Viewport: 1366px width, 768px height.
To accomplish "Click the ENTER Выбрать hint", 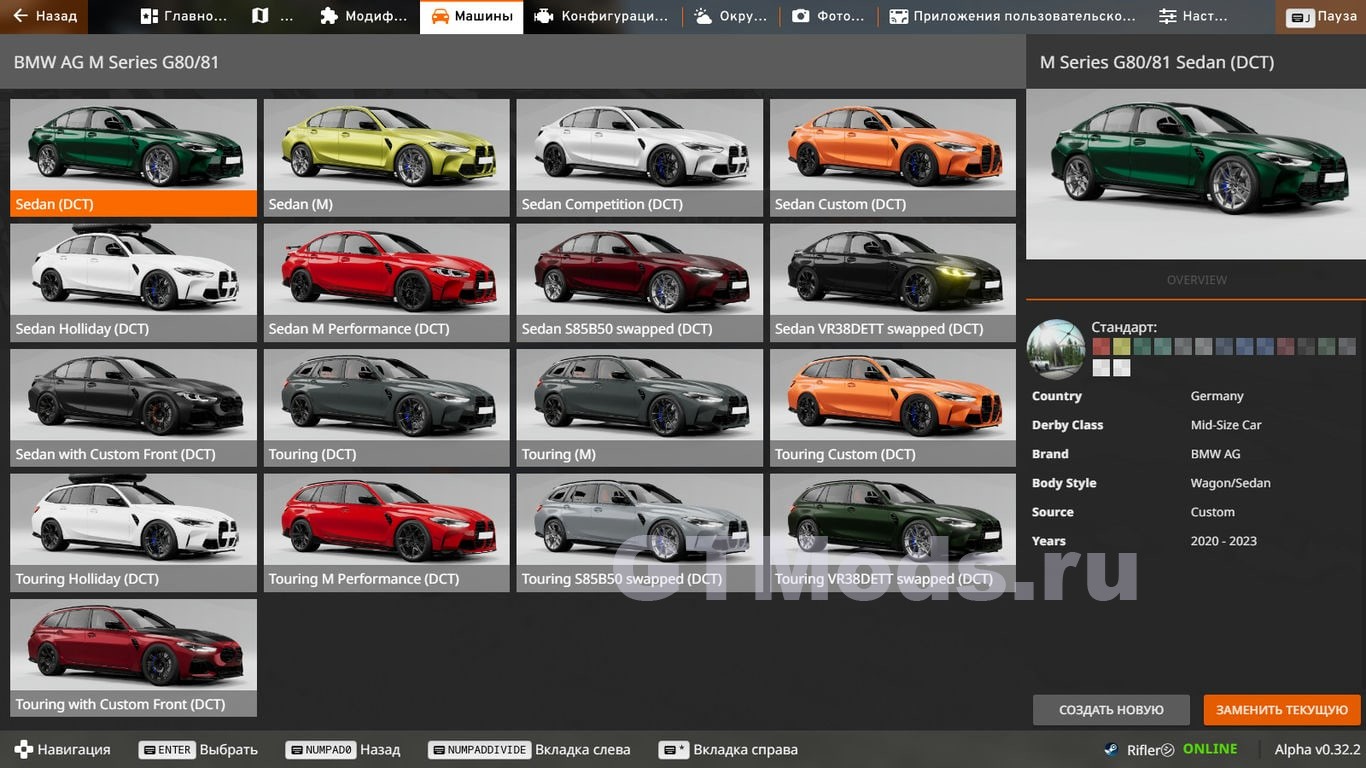I will (198, 749).
